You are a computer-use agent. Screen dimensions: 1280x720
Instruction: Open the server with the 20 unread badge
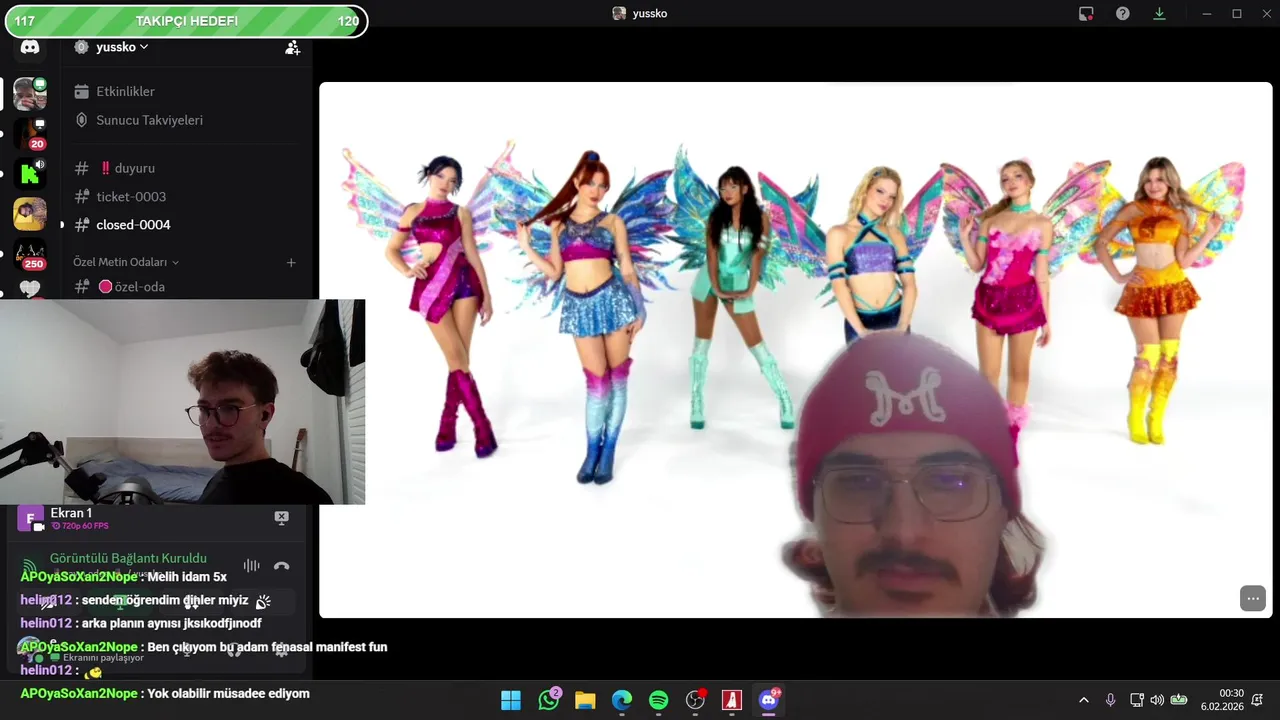[29, 134]
